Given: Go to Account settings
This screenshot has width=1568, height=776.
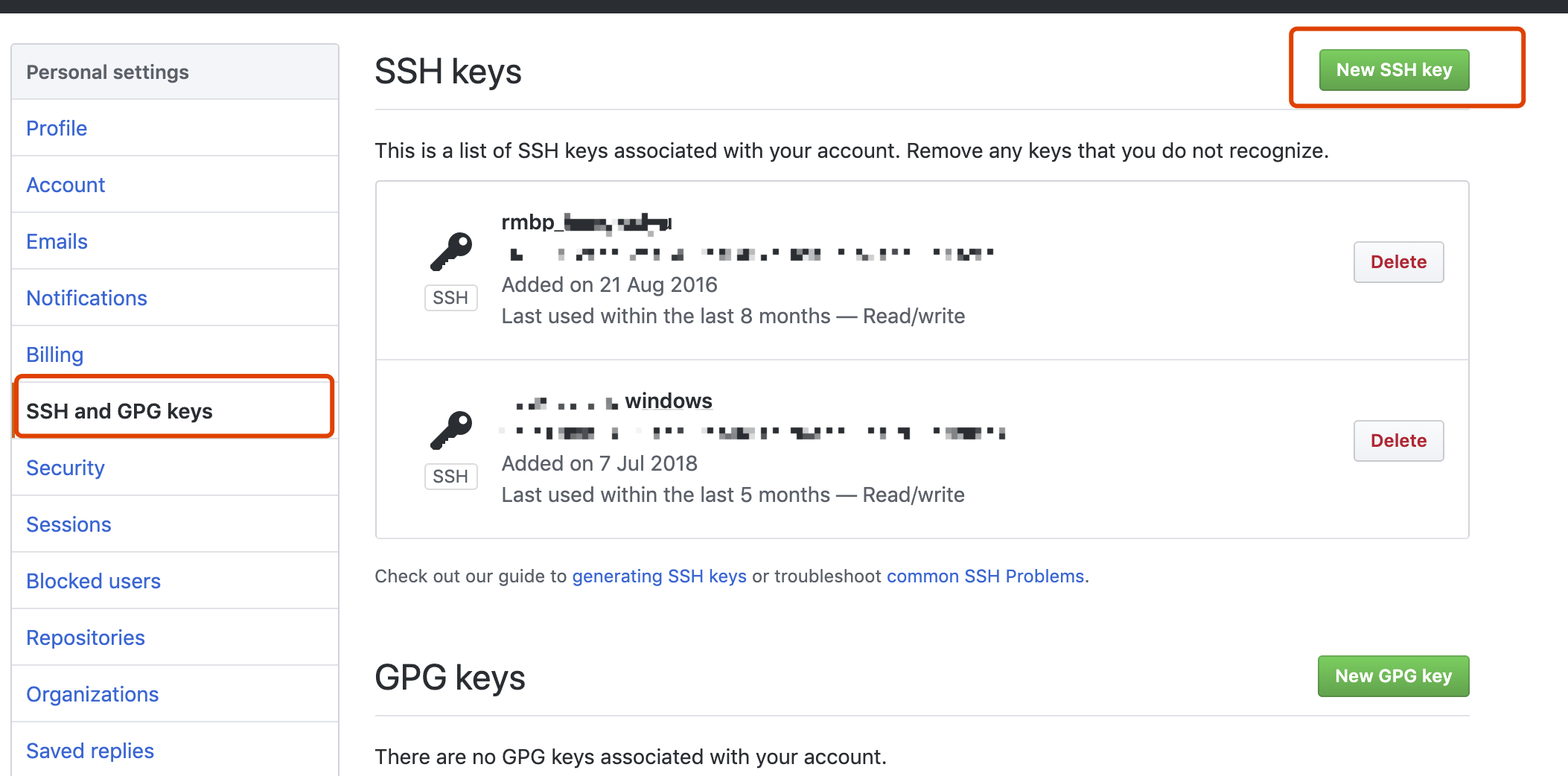Looking at the screenshot, I should [66, 185].
